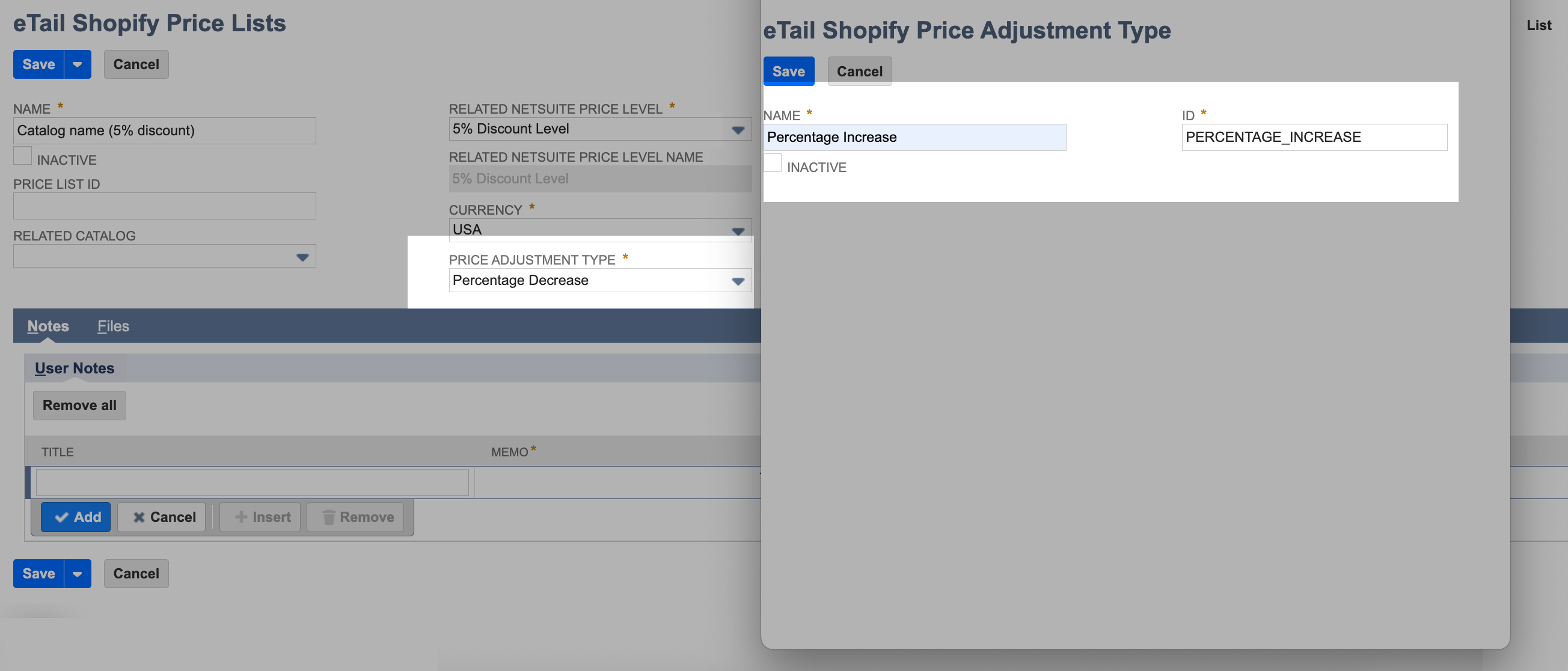
Task: Click the Remove button with trash icon
Action: coord(355,517)
